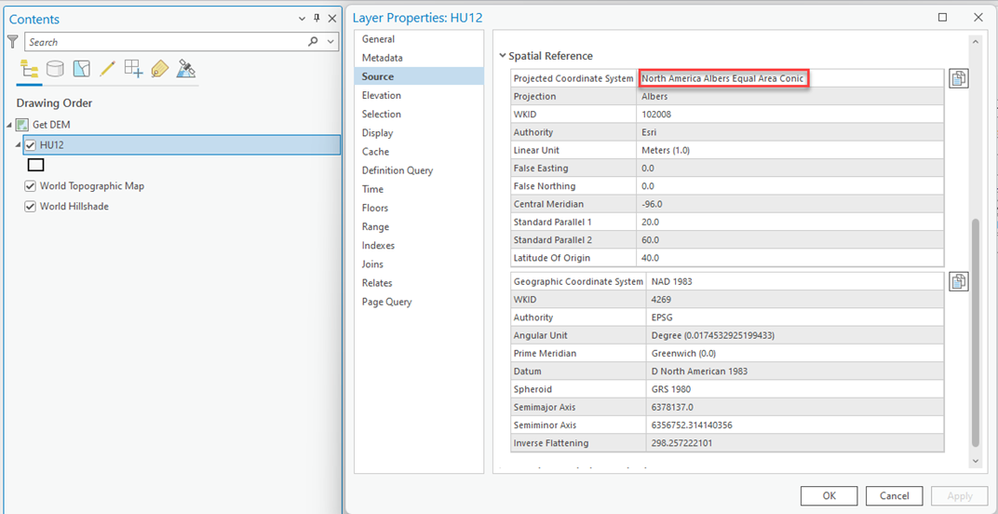Select List By Drawing Order icon
998x514 pixels.
29,68
